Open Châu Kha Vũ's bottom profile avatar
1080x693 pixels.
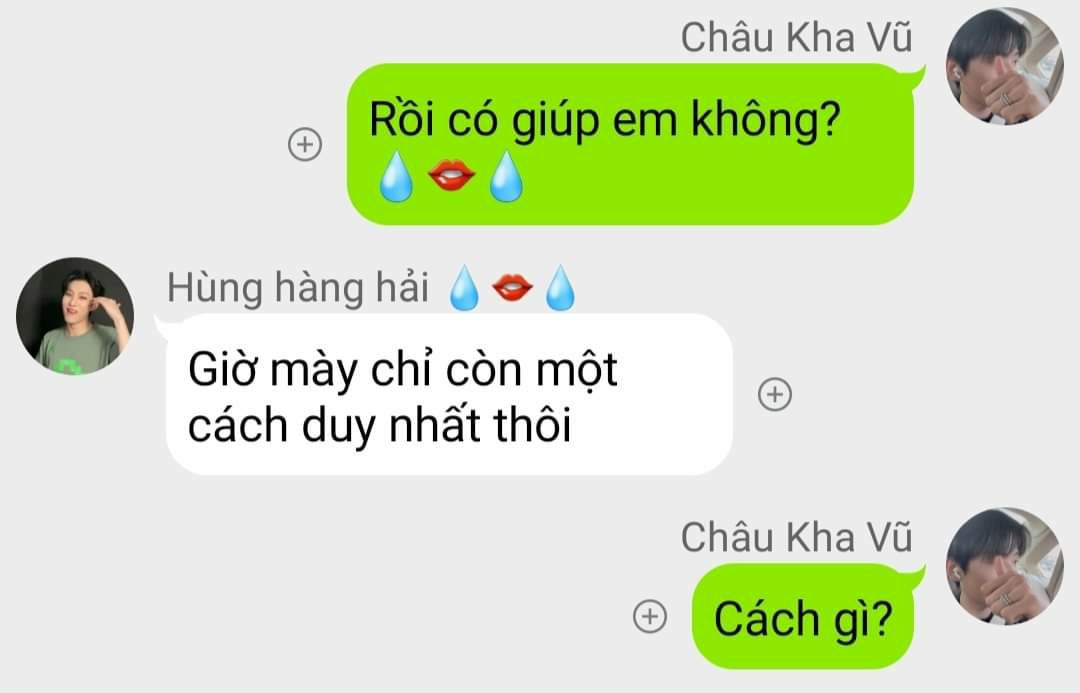click(1005, 566)
